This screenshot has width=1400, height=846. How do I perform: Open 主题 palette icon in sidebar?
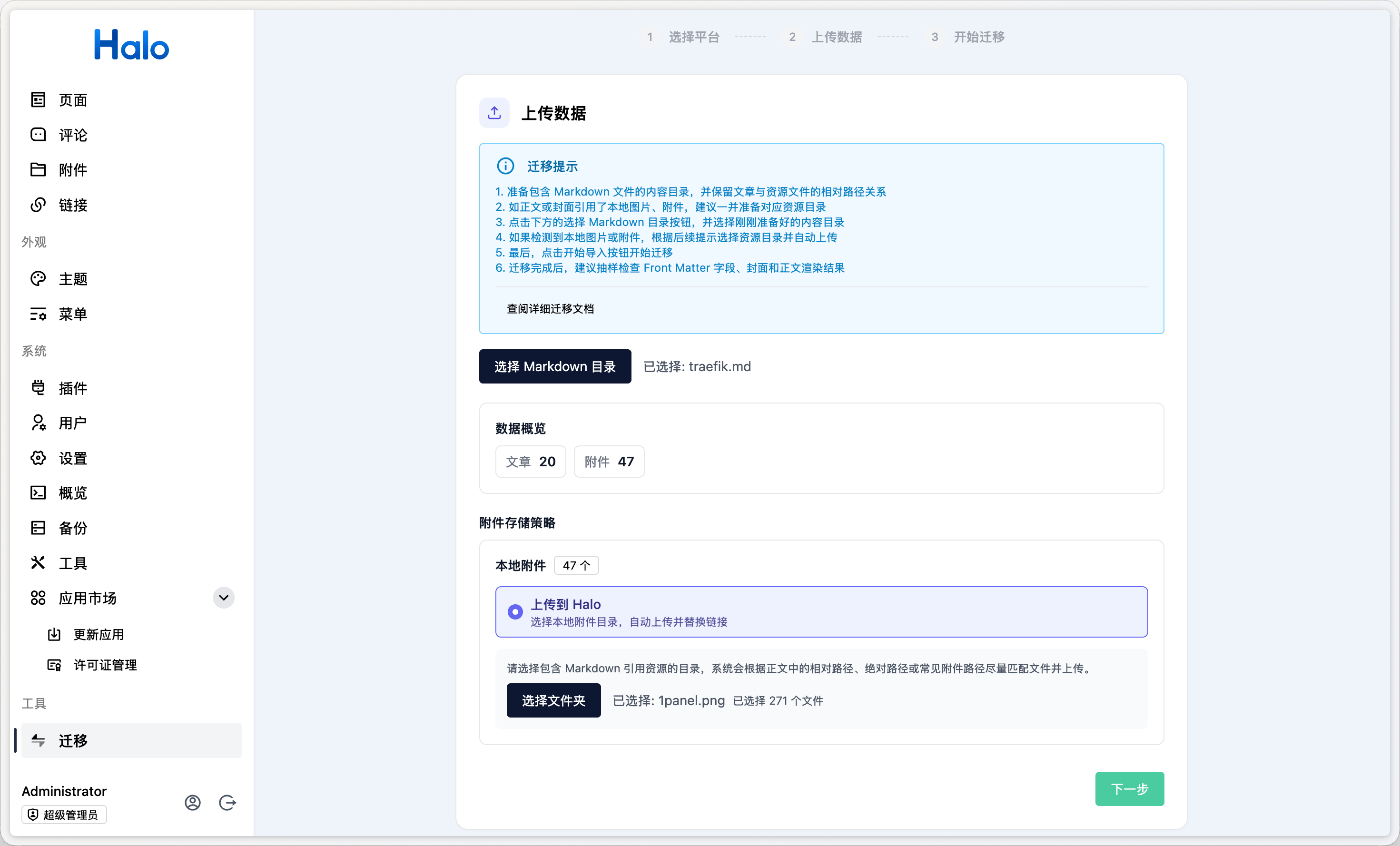(x=38, y=278)
